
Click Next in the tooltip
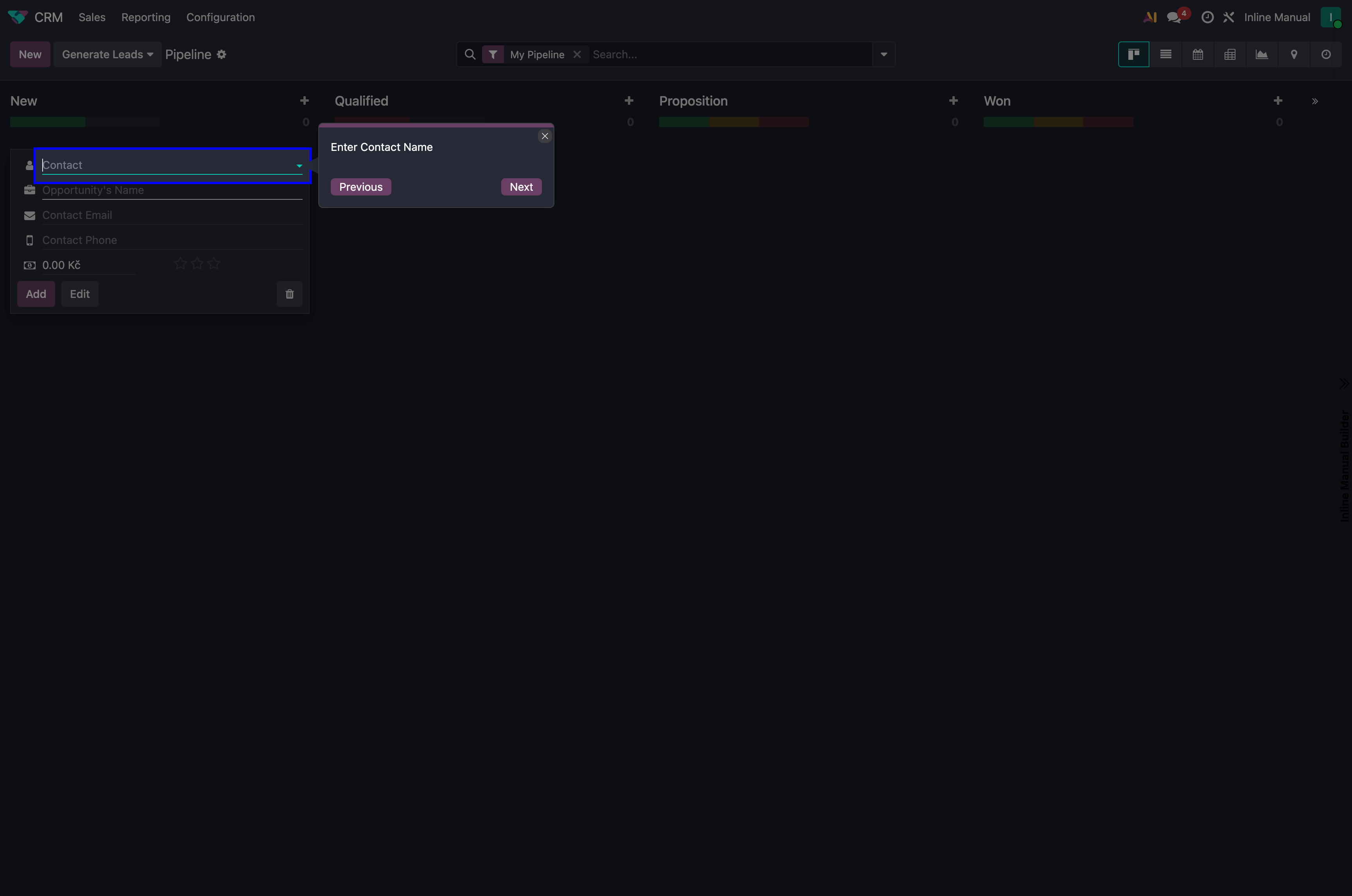(x=521, y=187)
